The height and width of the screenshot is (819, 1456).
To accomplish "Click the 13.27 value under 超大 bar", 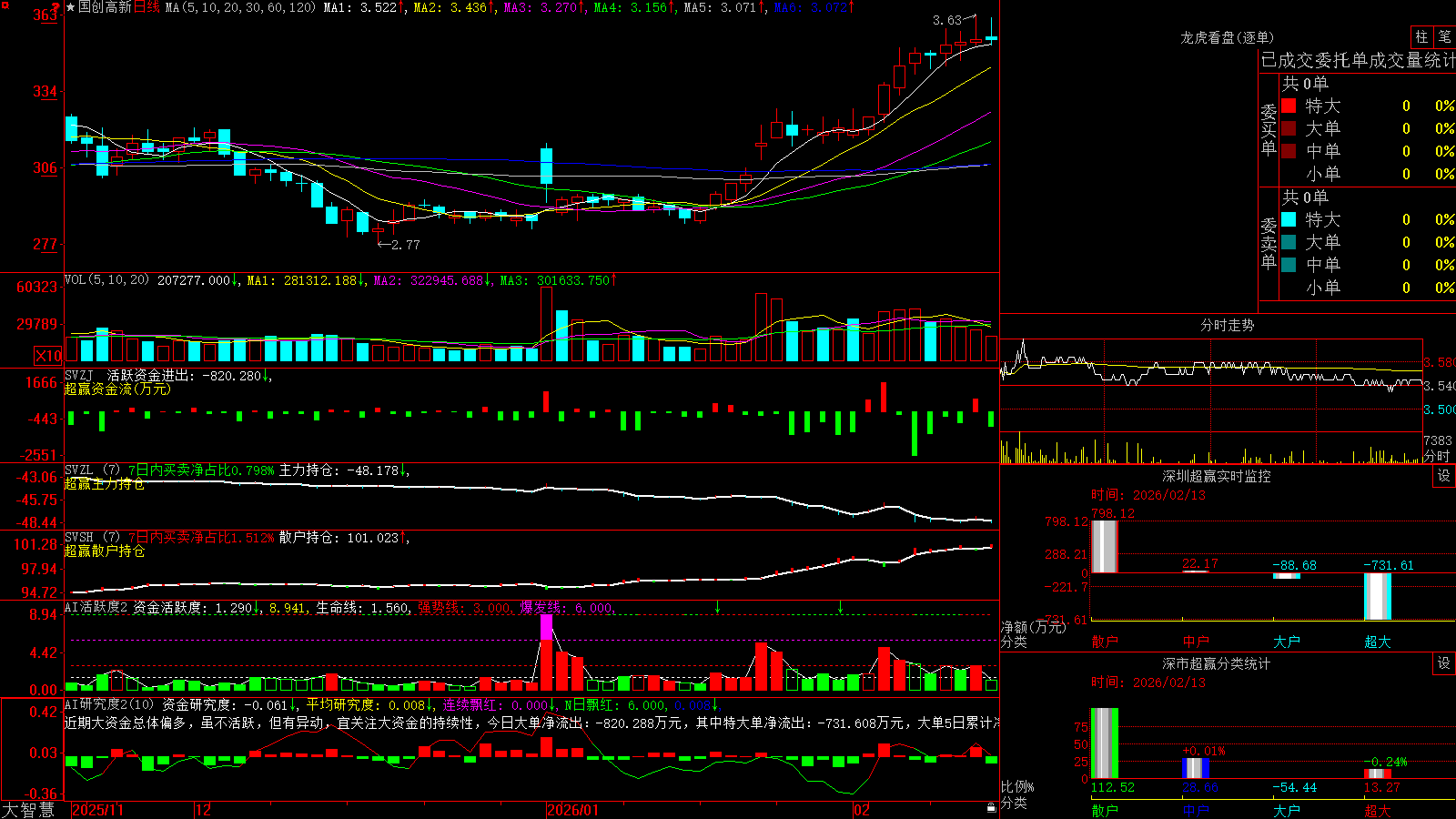I will 1382,787.
